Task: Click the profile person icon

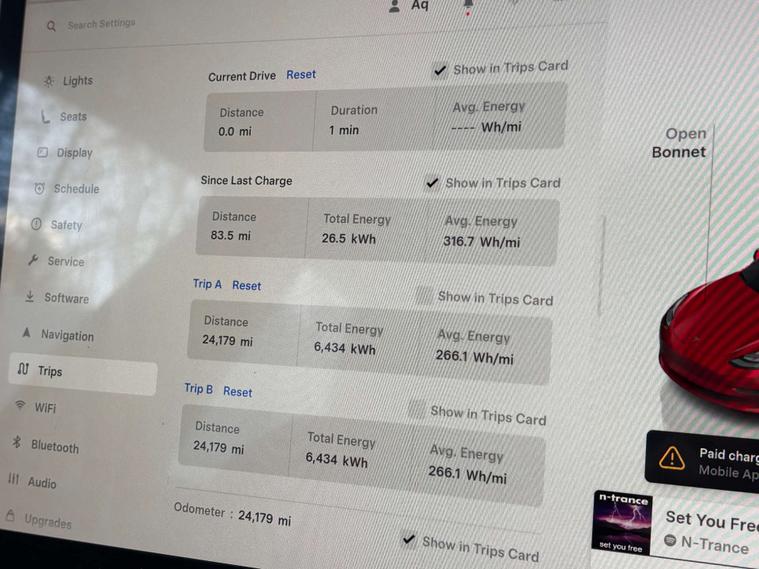Action: tap(395, 6)
